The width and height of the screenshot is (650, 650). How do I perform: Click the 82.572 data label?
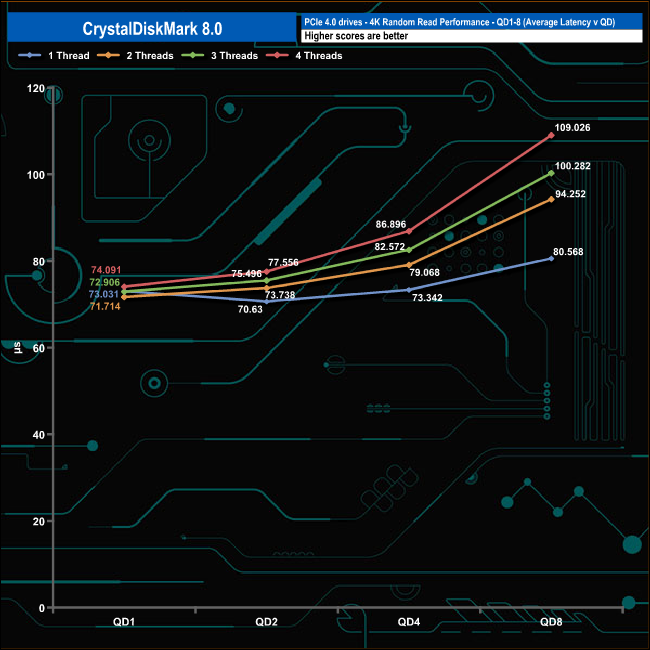click(x=390, y=247)
